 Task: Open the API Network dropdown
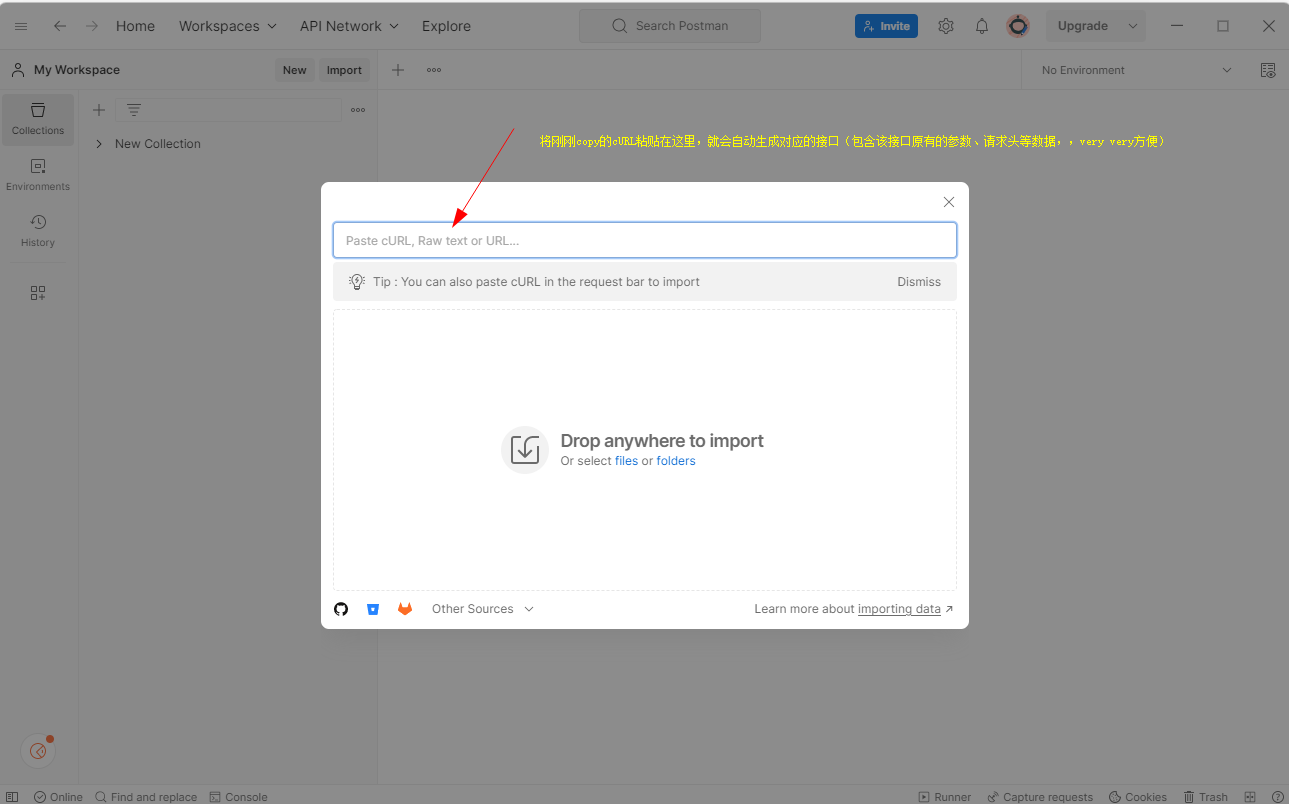pos(349,26)
